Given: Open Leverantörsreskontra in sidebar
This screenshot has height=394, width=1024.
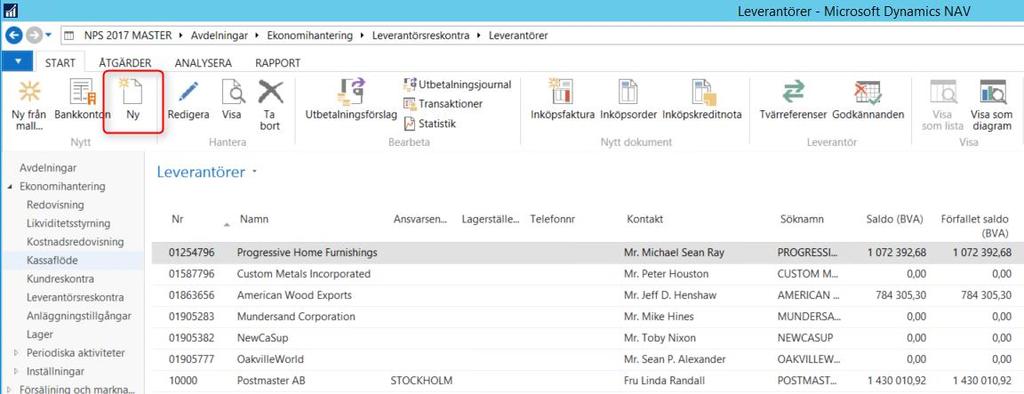Looking at the screenshot, I should click(75, 297).
